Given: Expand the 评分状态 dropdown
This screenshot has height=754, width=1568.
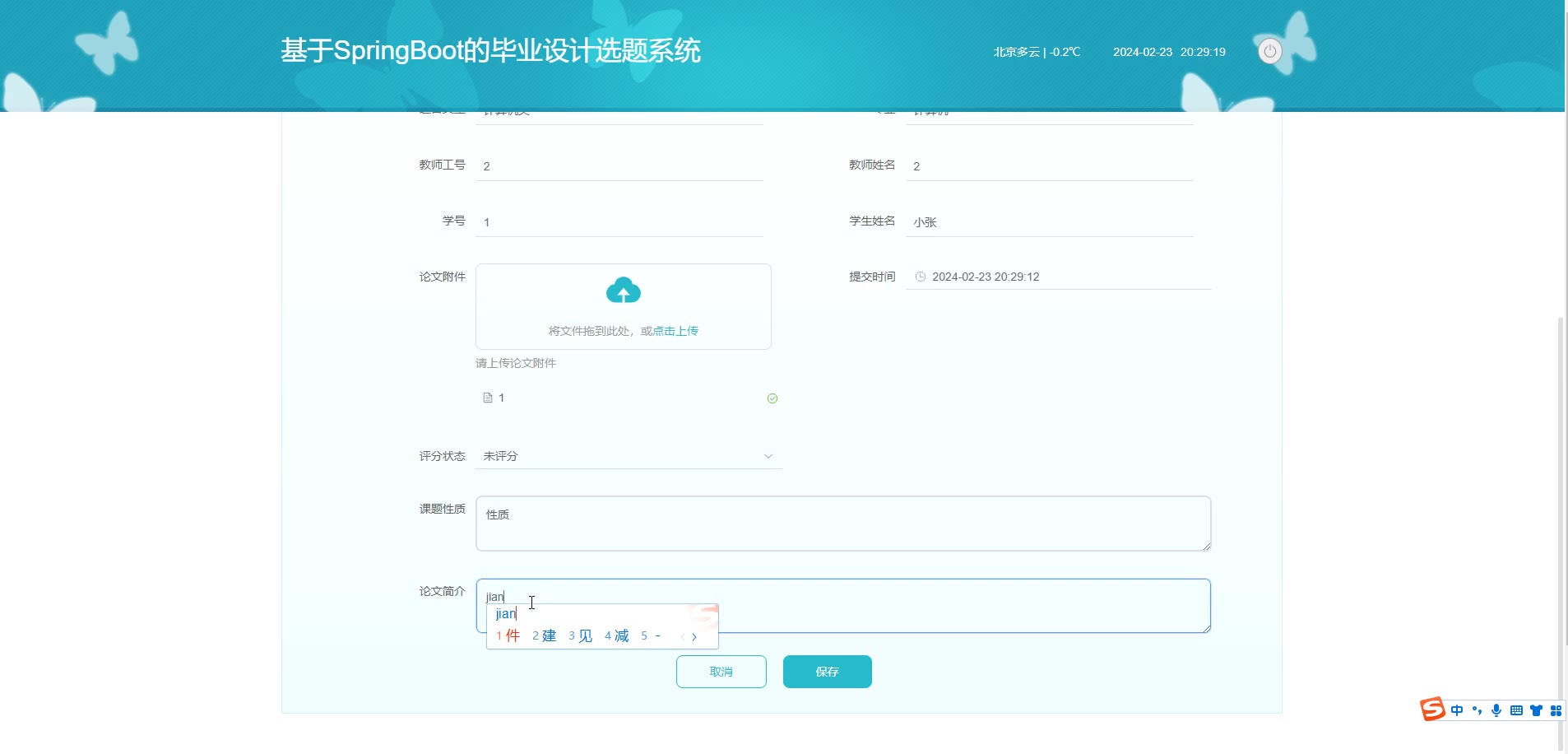Looking at the screenshot, I should [x=629, y=456].
